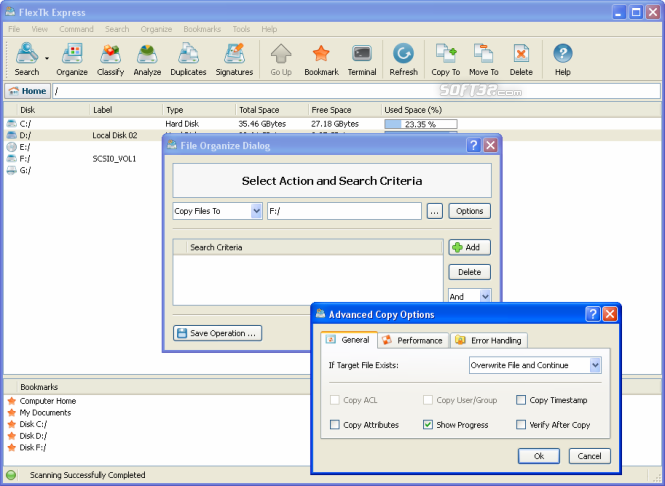Start the Duplicates finder
This screenshot has height=486, width=665.
tap(188, 59)
